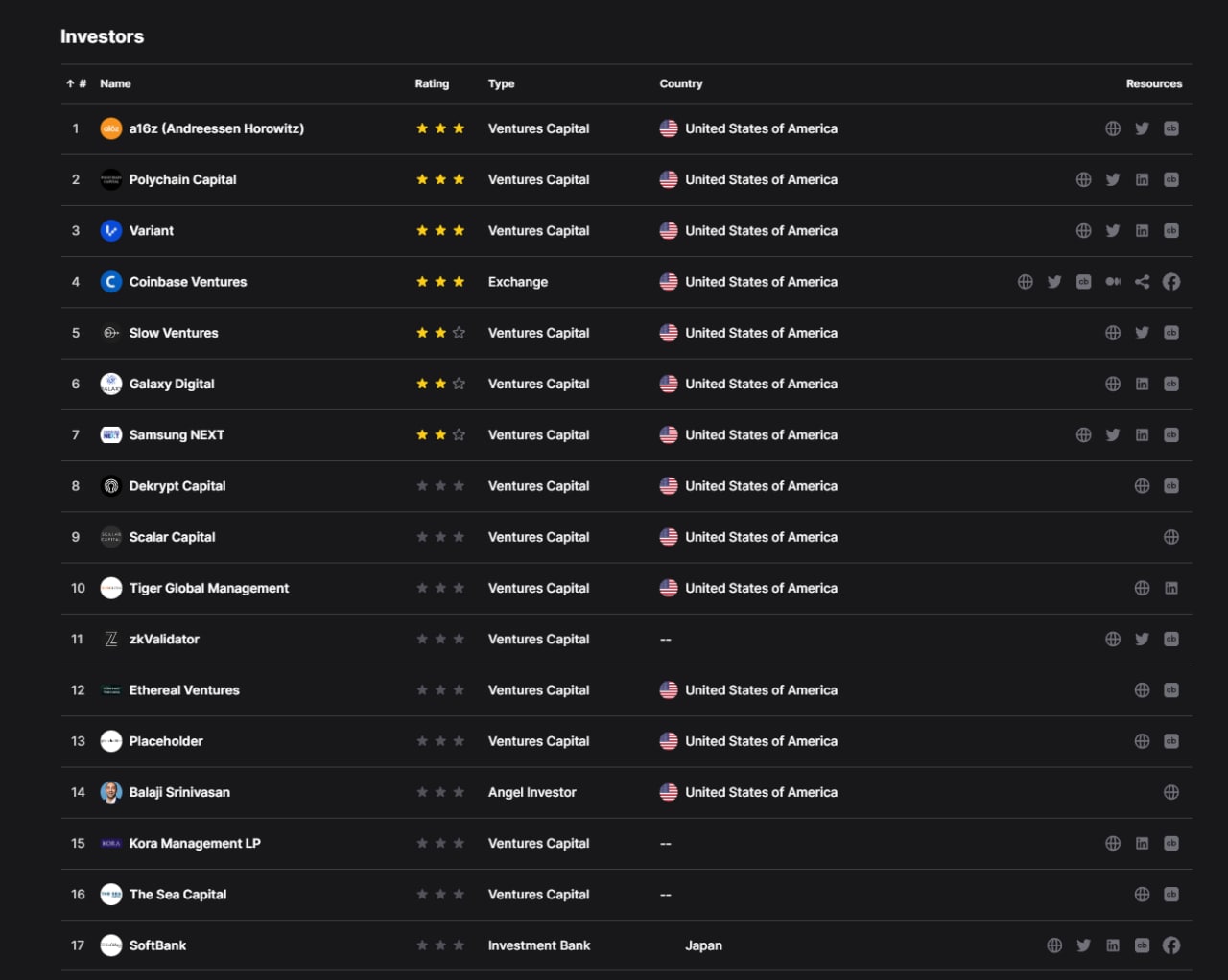Screen dimensions: 1228x980
Task: Sort by Name column header
Action: point(115,83)
